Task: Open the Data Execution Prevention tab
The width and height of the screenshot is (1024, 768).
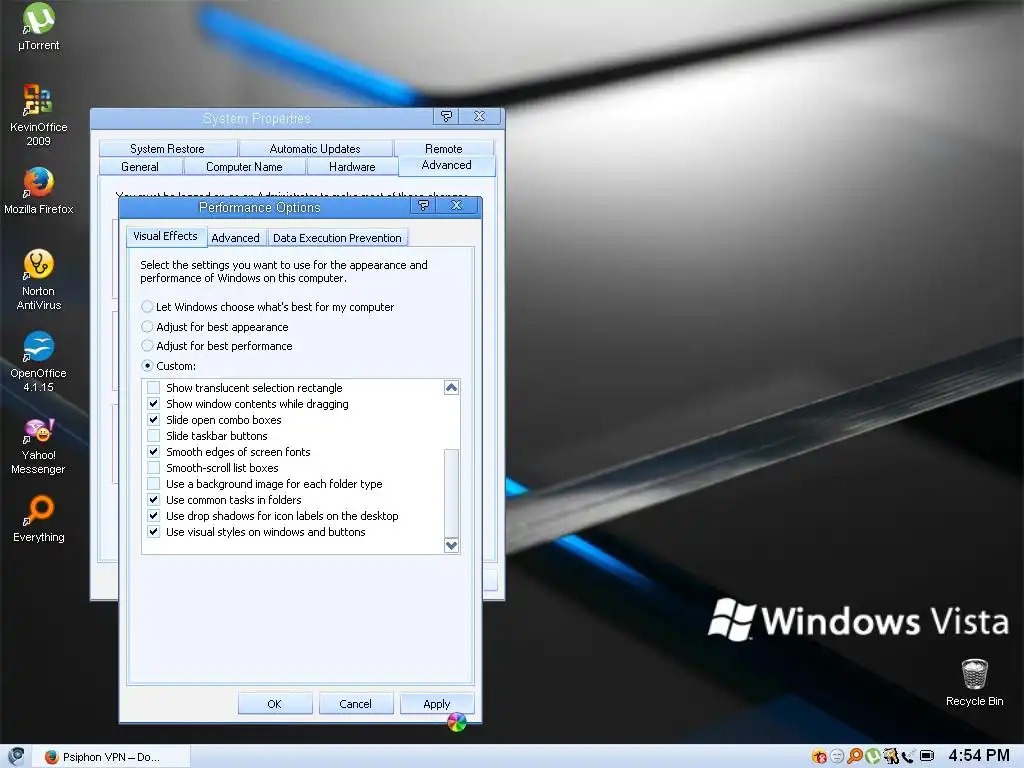Action: pyautogui.click(x=338, y=238)
